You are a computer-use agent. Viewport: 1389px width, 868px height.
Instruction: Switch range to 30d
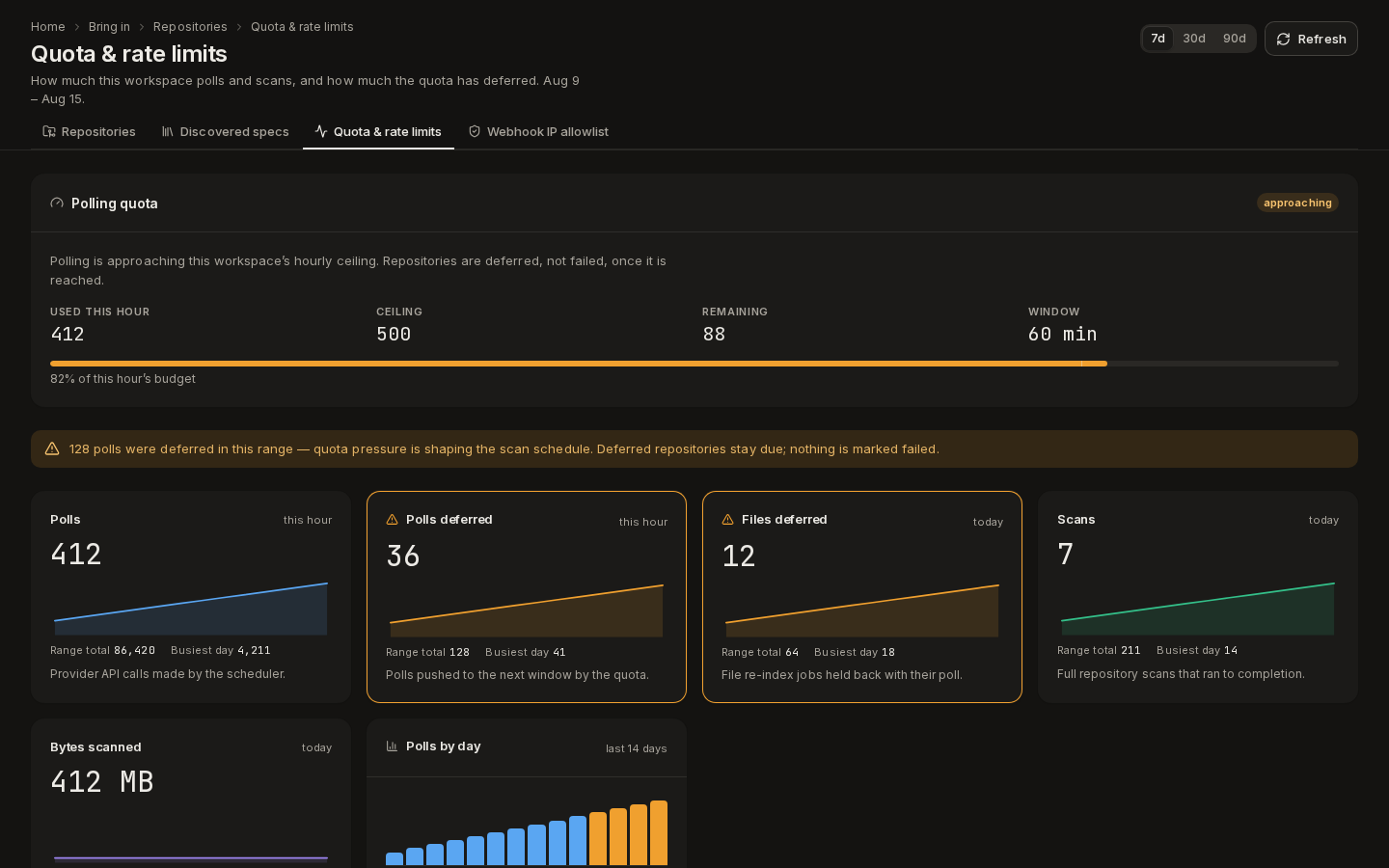[x=1194, y=39]
